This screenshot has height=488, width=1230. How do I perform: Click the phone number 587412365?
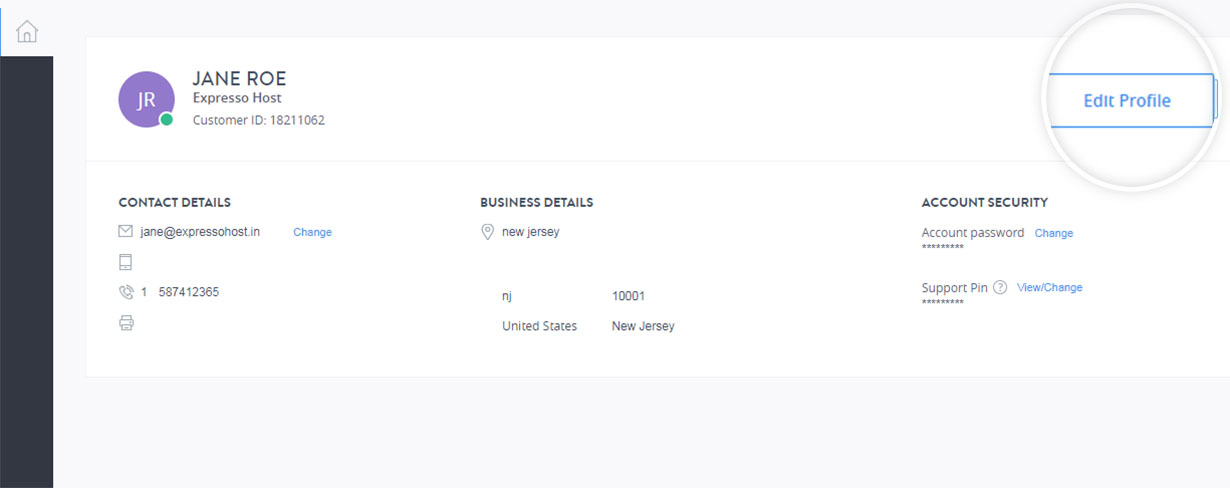[189, 292]
